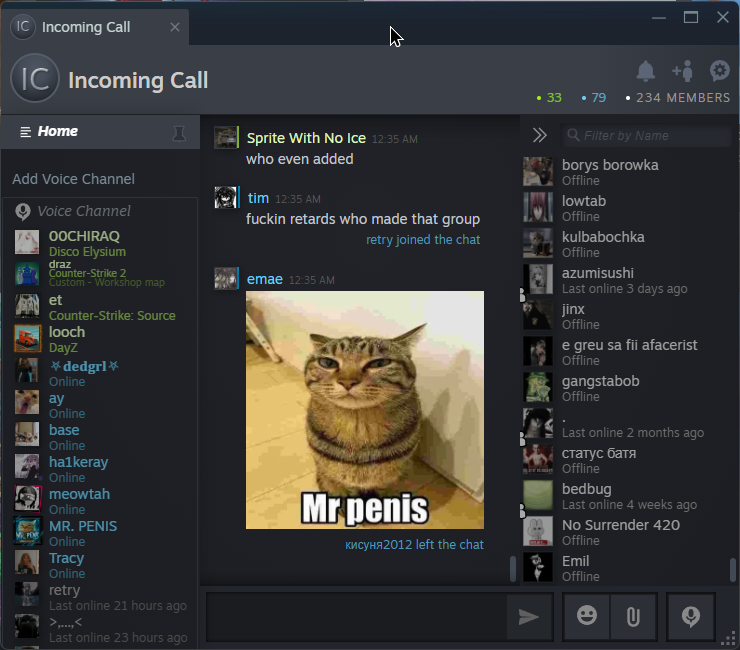
Task: Click the message input box
Action: click(357, 617)
